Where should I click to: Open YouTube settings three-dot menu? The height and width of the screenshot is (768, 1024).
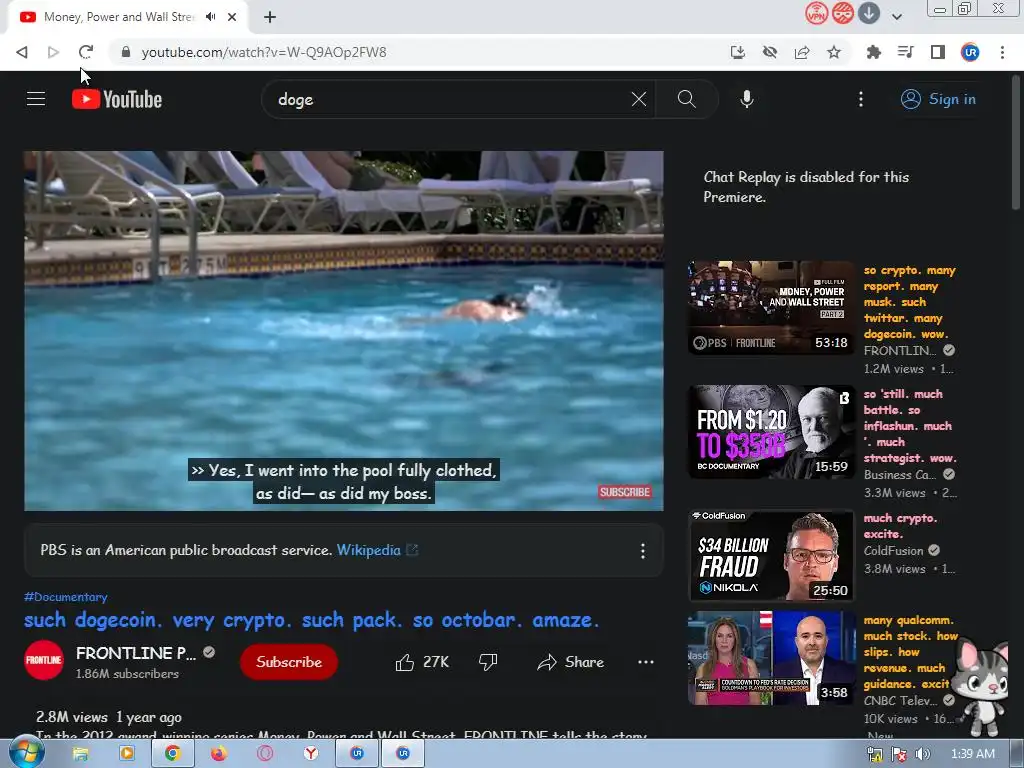pos(861,99)
